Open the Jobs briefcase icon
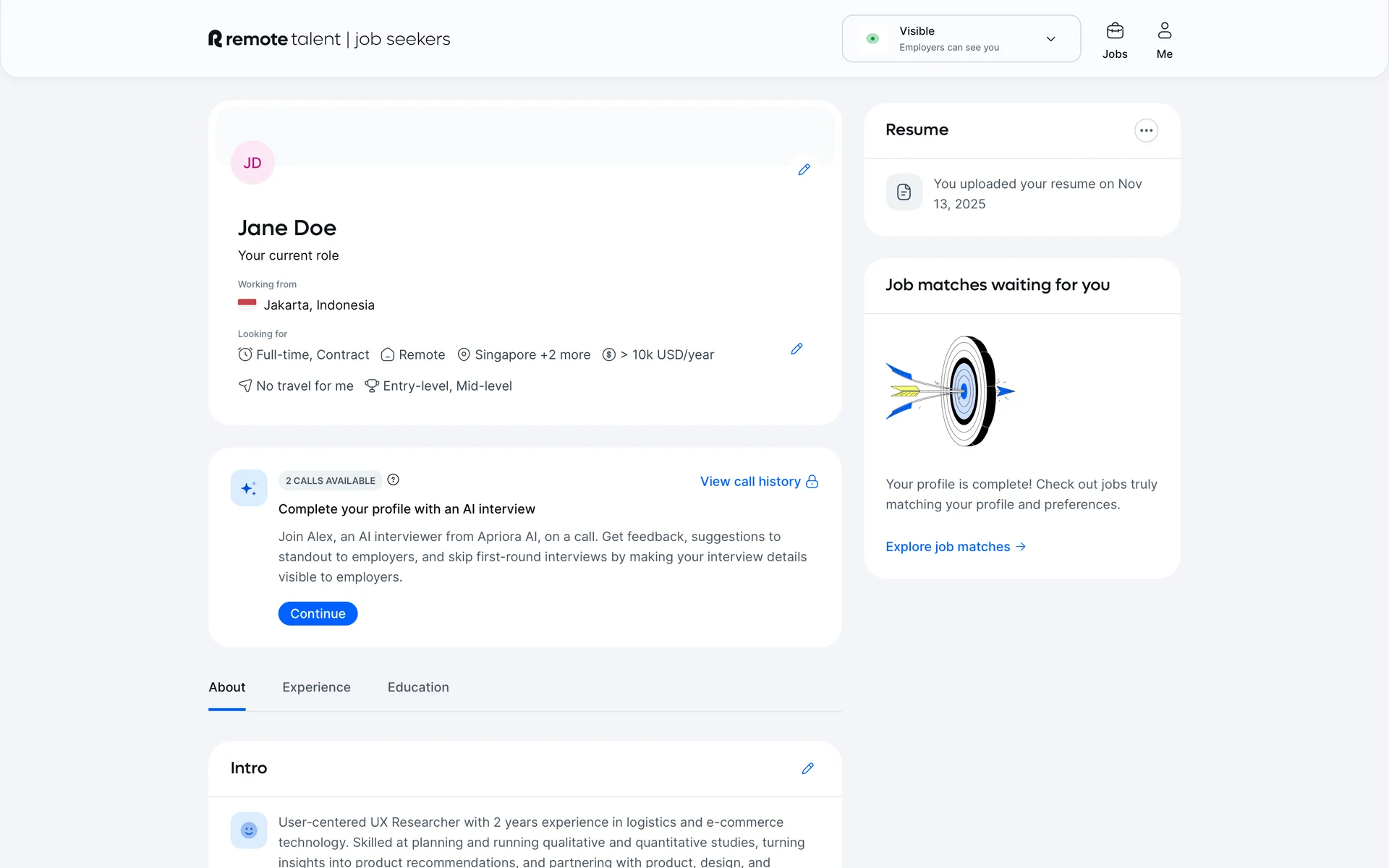 coord(1115,31)
